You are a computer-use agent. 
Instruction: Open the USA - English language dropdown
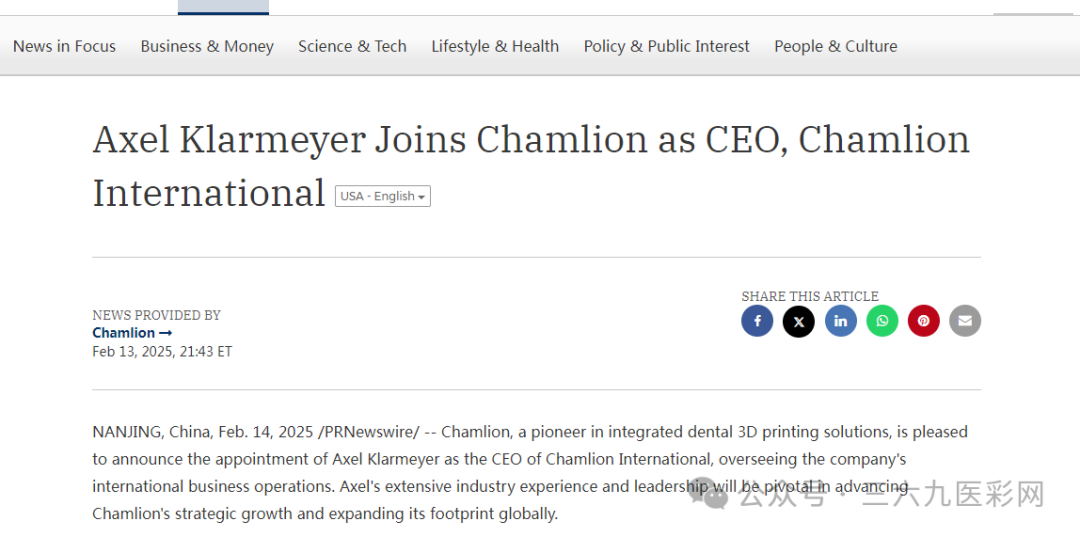coord(383,196)
